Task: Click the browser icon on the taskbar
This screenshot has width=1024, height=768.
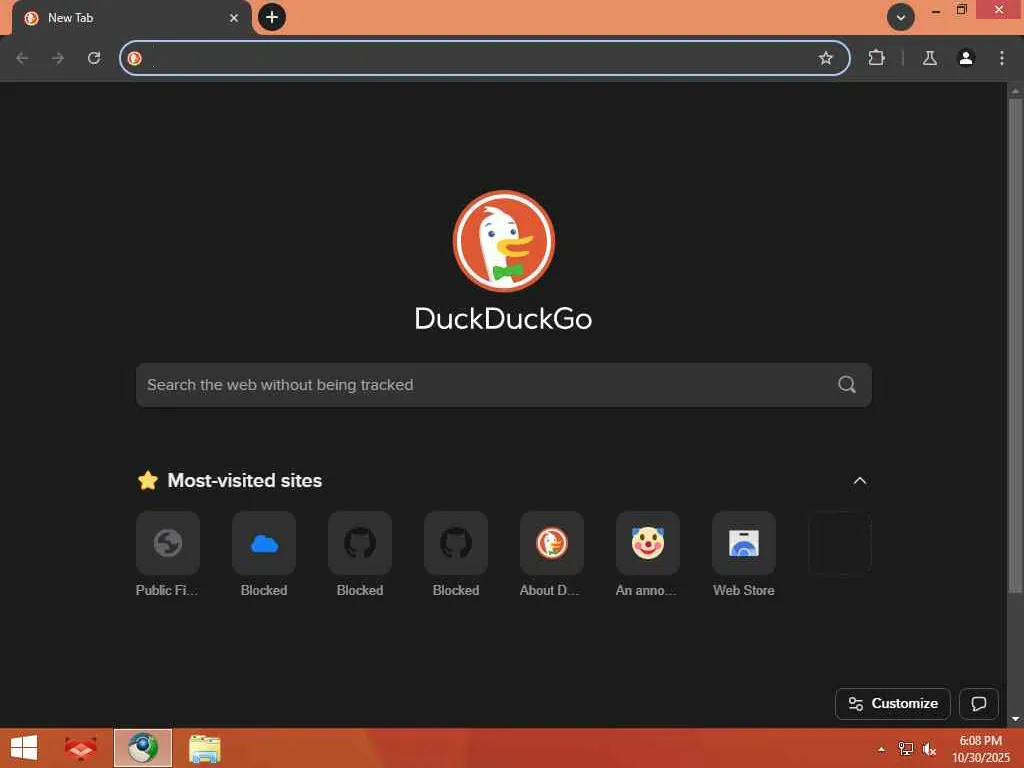Action: (143, 748)
